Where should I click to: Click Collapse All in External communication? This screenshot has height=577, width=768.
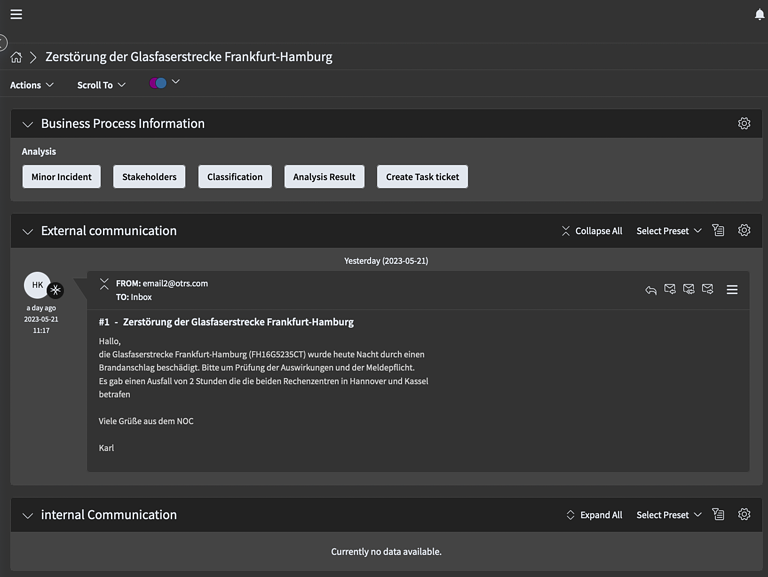[591, 231]
